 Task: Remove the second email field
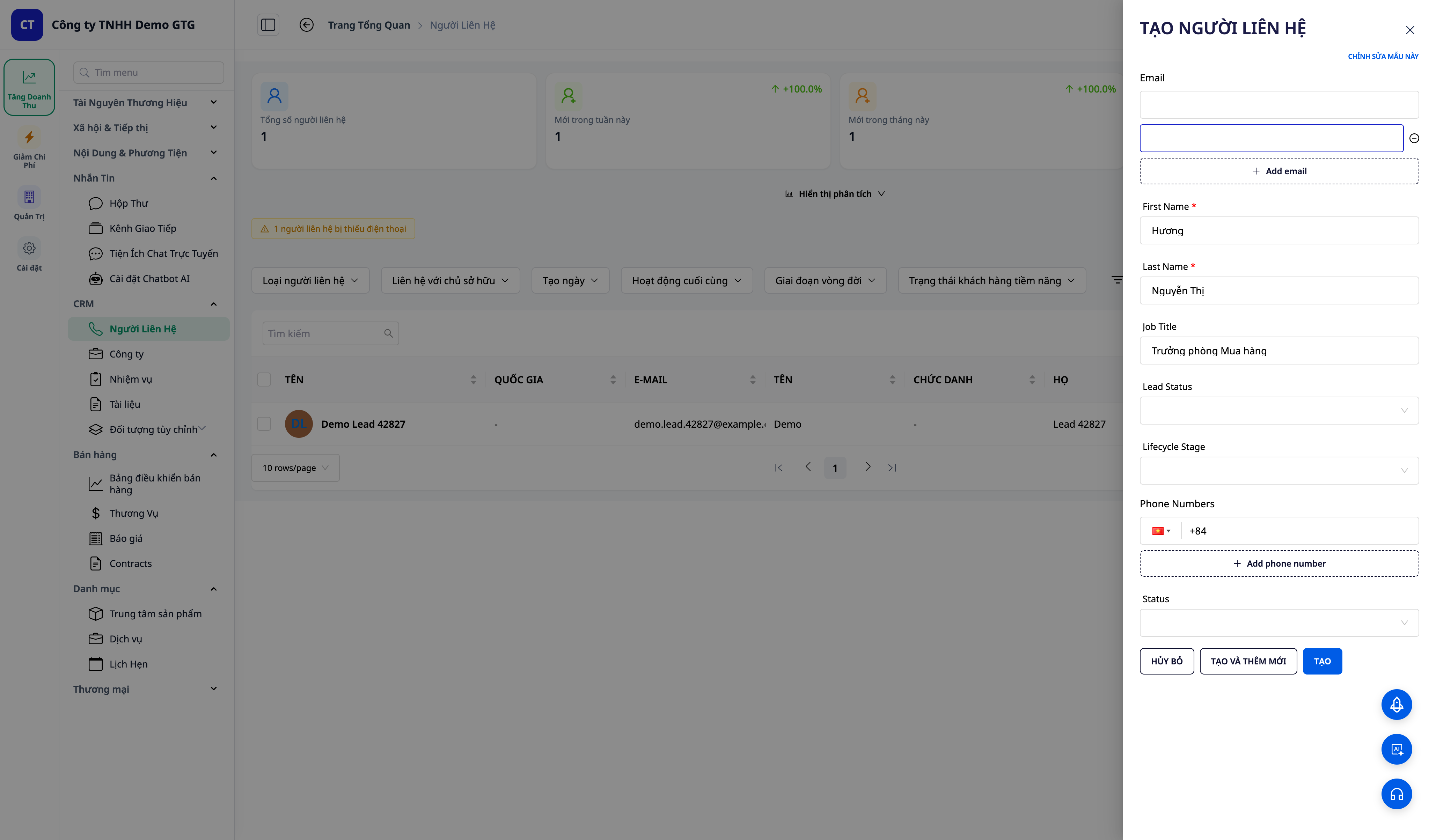click(1414, 138)
